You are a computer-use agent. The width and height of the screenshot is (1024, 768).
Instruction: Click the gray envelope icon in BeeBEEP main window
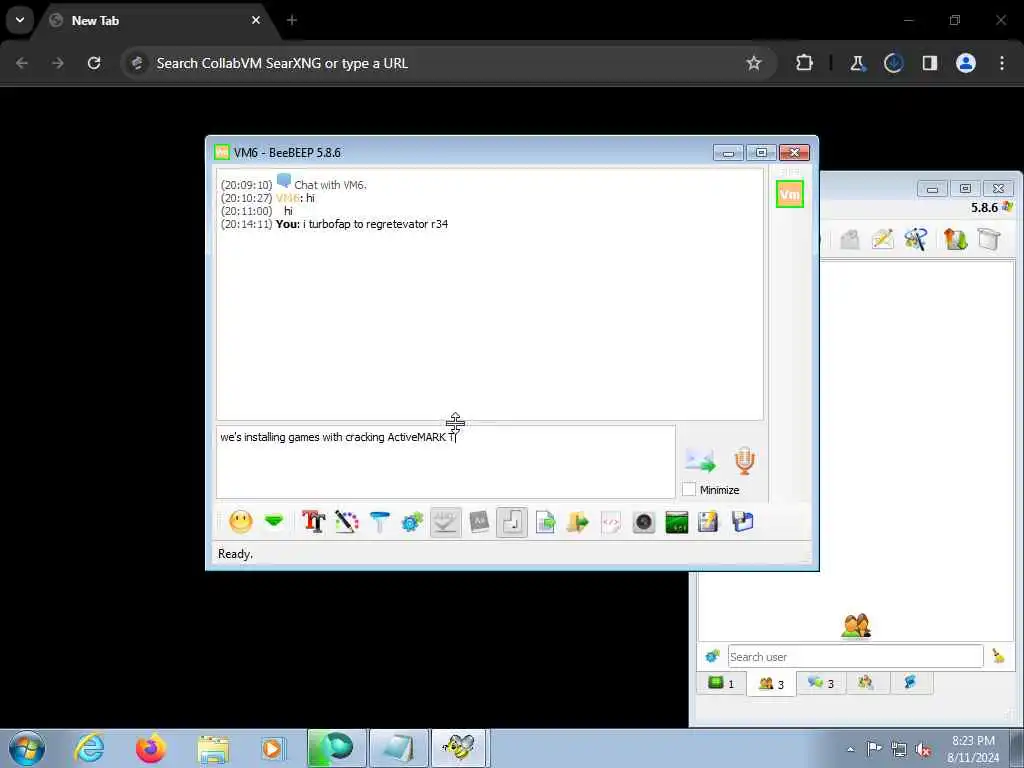click(x=850, y=240)
